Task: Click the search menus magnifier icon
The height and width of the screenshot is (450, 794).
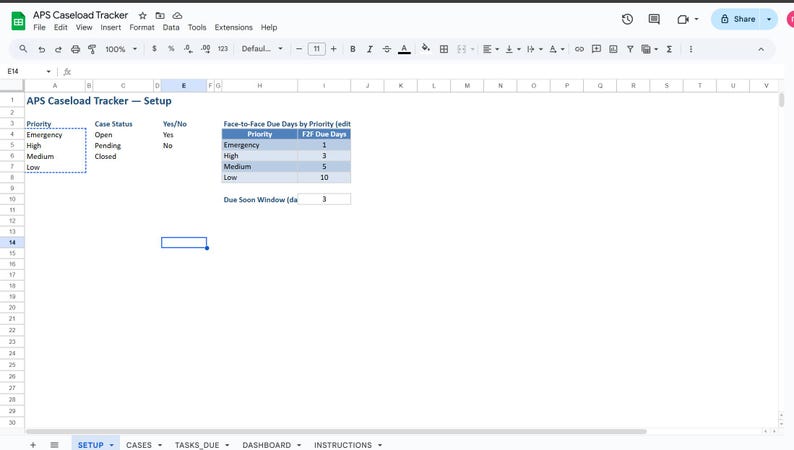Action: [x=23, y=49]
